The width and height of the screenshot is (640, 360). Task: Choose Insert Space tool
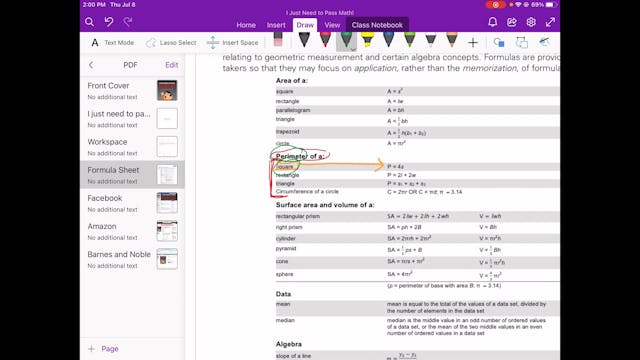[x=233, y=42]
